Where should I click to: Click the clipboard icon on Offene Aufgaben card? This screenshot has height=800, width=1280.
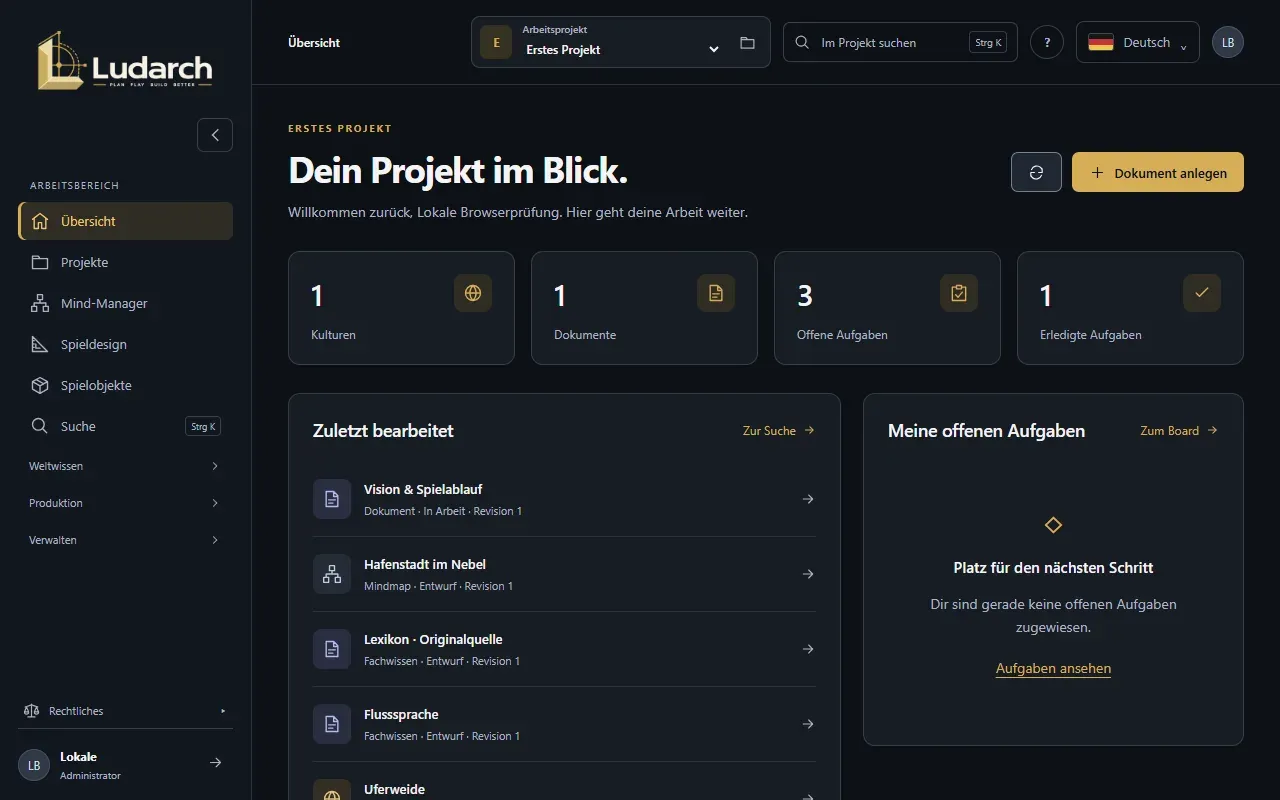coord(959,293)
